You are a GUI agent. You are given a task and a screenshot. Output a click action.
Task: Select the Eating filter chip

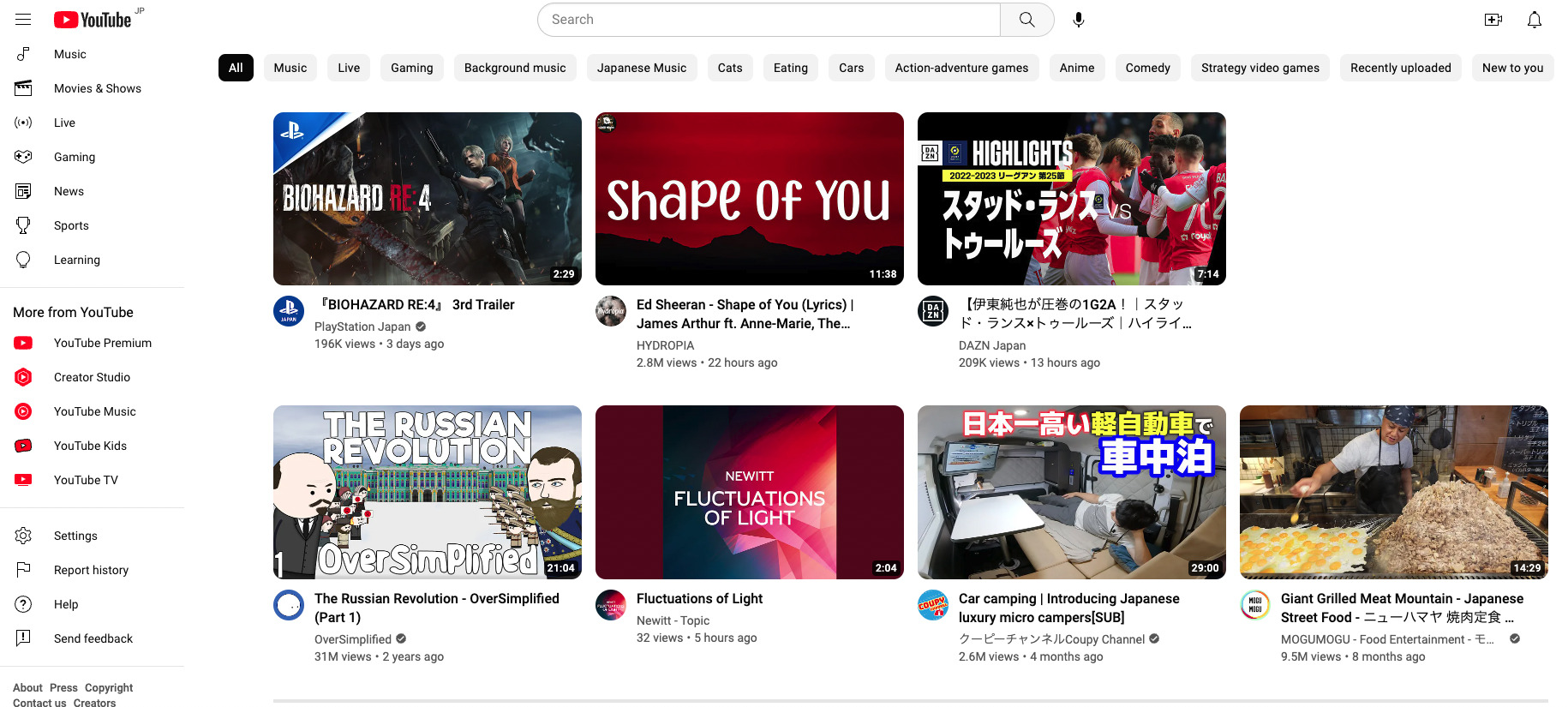791,68
